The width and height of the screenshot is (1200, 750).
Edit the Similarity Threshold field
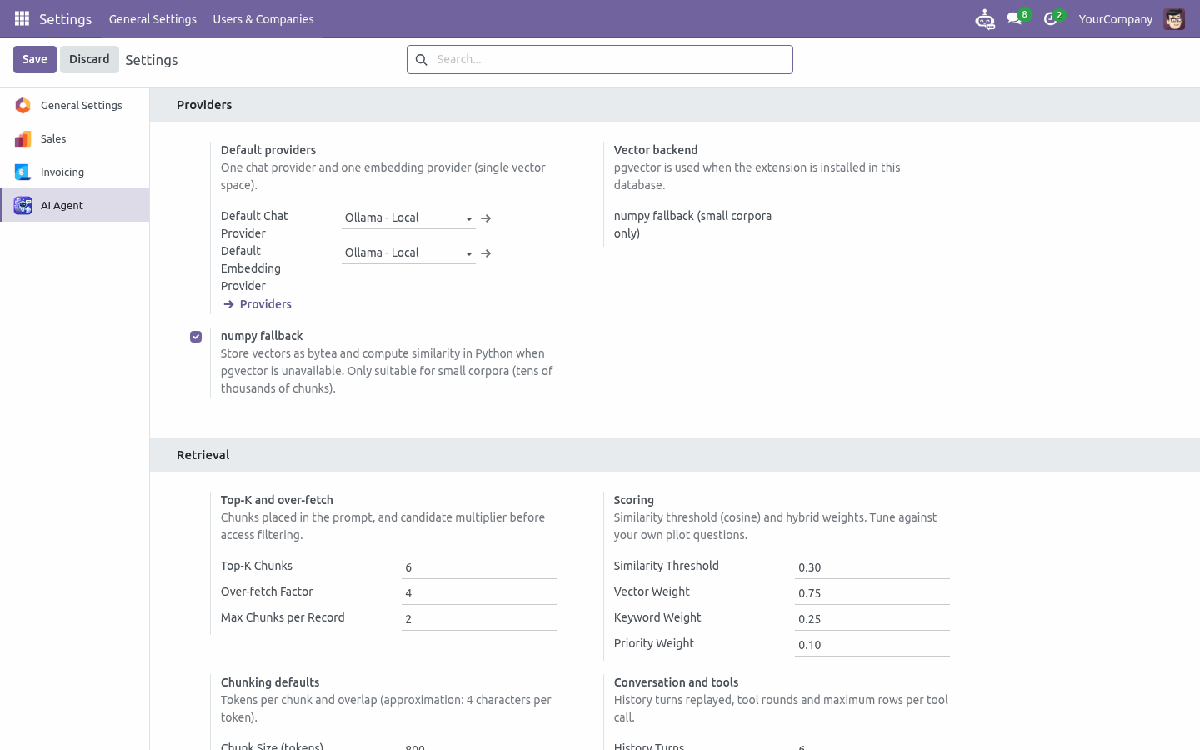(872, 567)
